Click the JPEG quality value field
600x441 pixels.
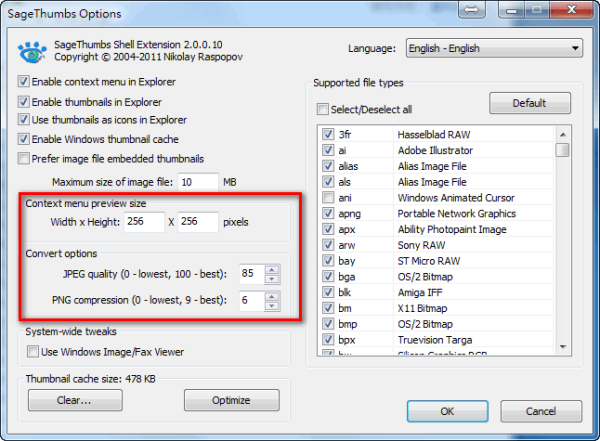point(251,274)
